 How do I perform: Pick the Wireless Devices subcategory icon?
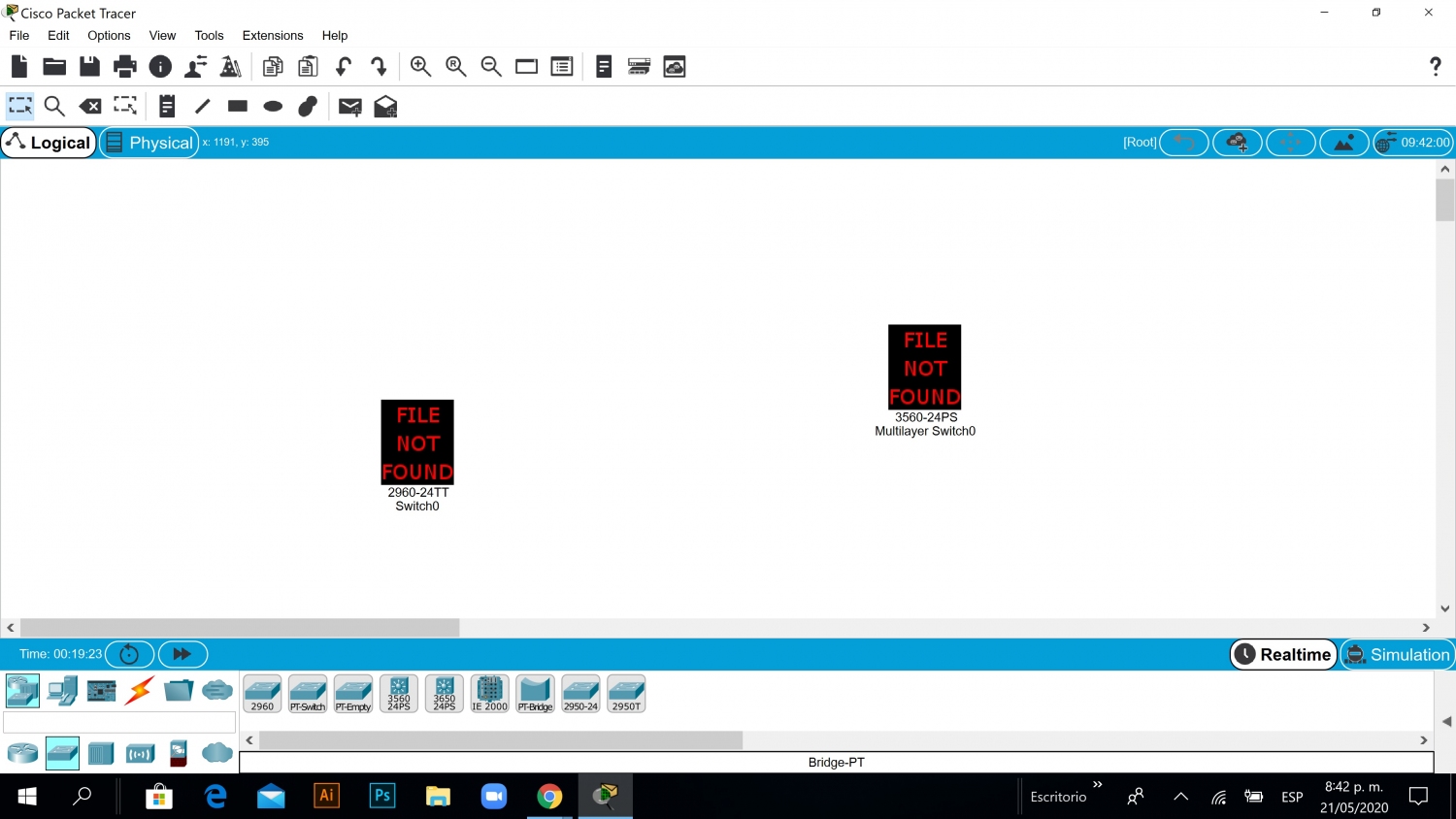(140, 754)
